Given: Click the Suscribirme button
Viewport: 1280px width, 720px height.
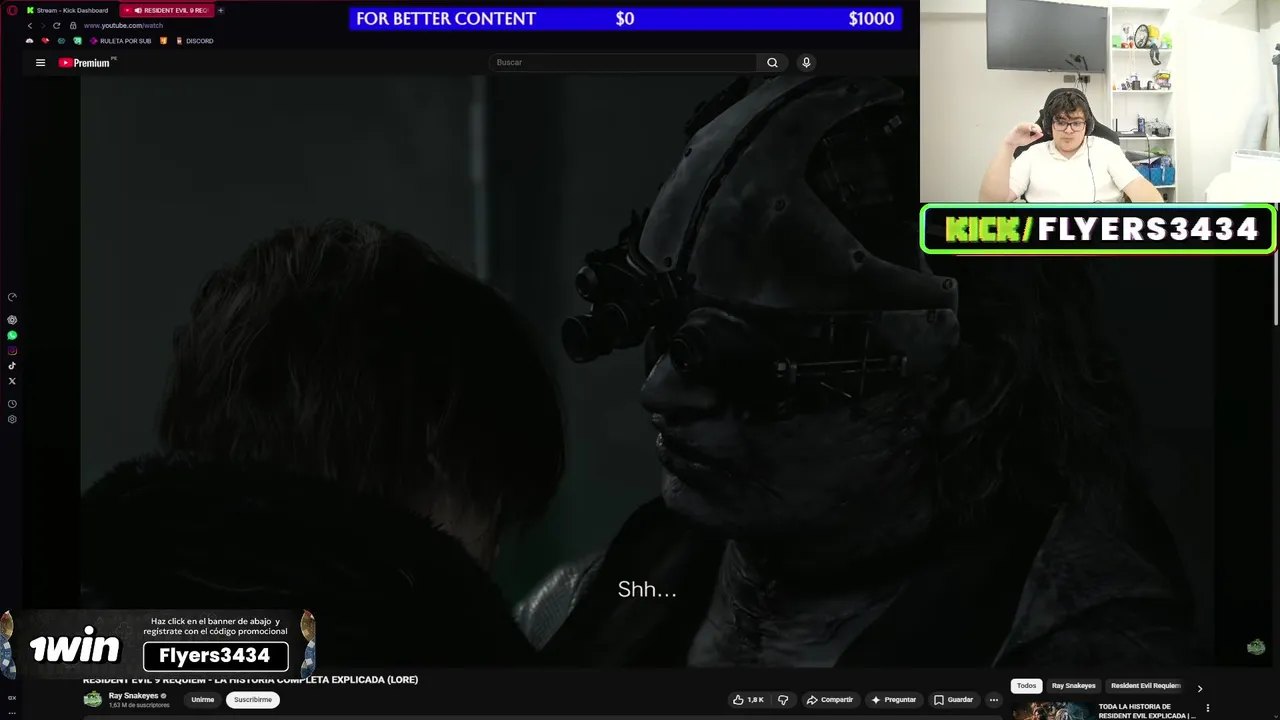Looking at the screenshot, I should point(253,699).
